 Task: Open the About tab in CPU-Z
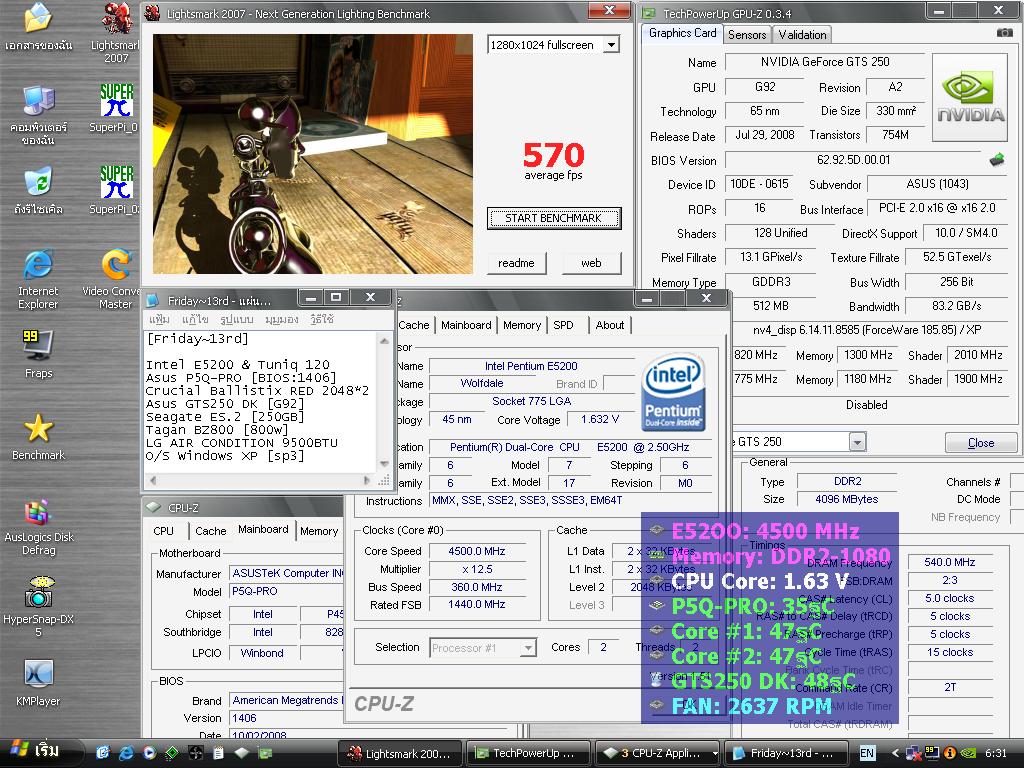(609, 325)
